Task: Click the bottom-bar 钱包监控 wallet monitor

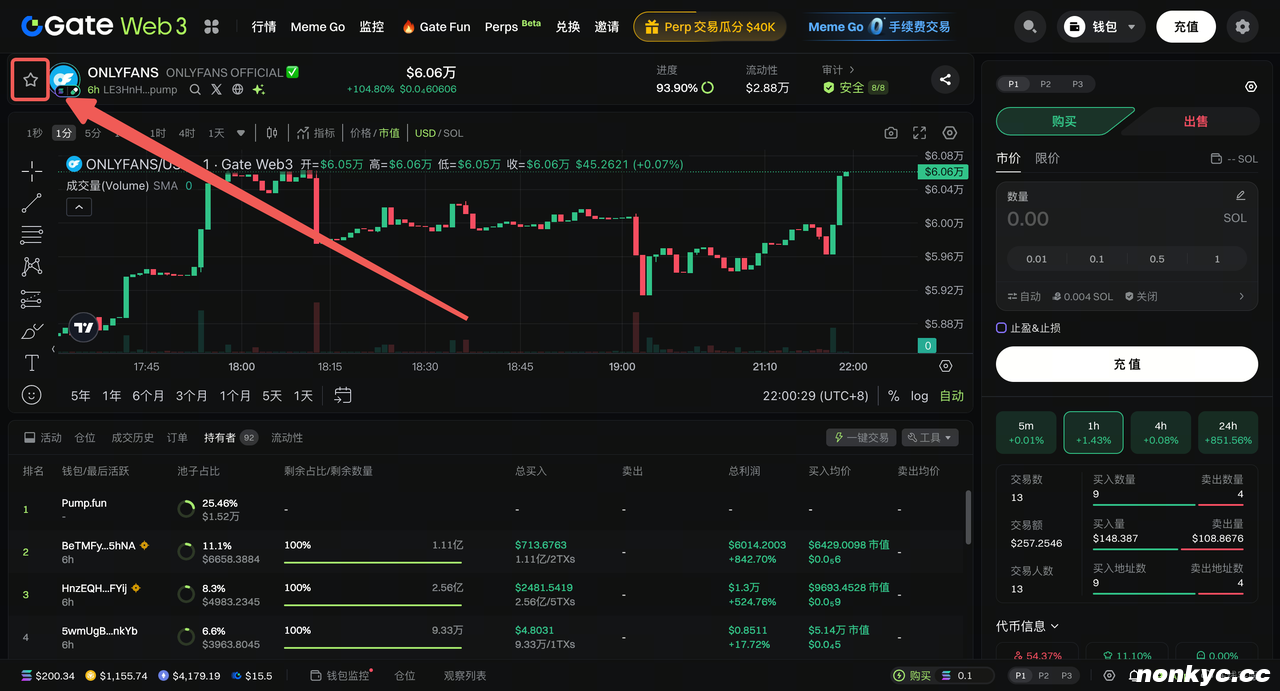Action: (340, 676)
